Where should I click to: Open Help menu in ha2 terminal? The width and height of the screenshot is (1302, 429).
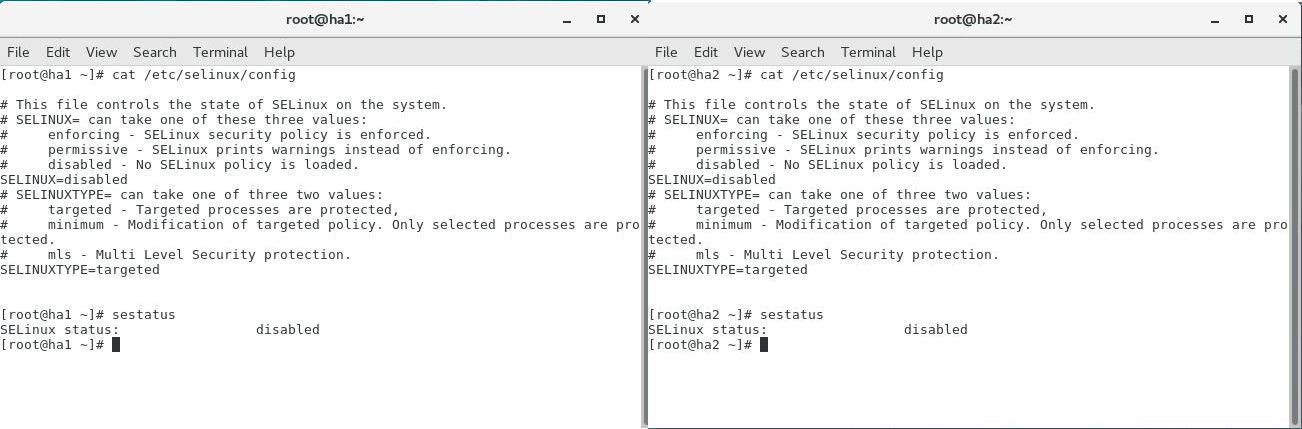(x=927, y=52)
